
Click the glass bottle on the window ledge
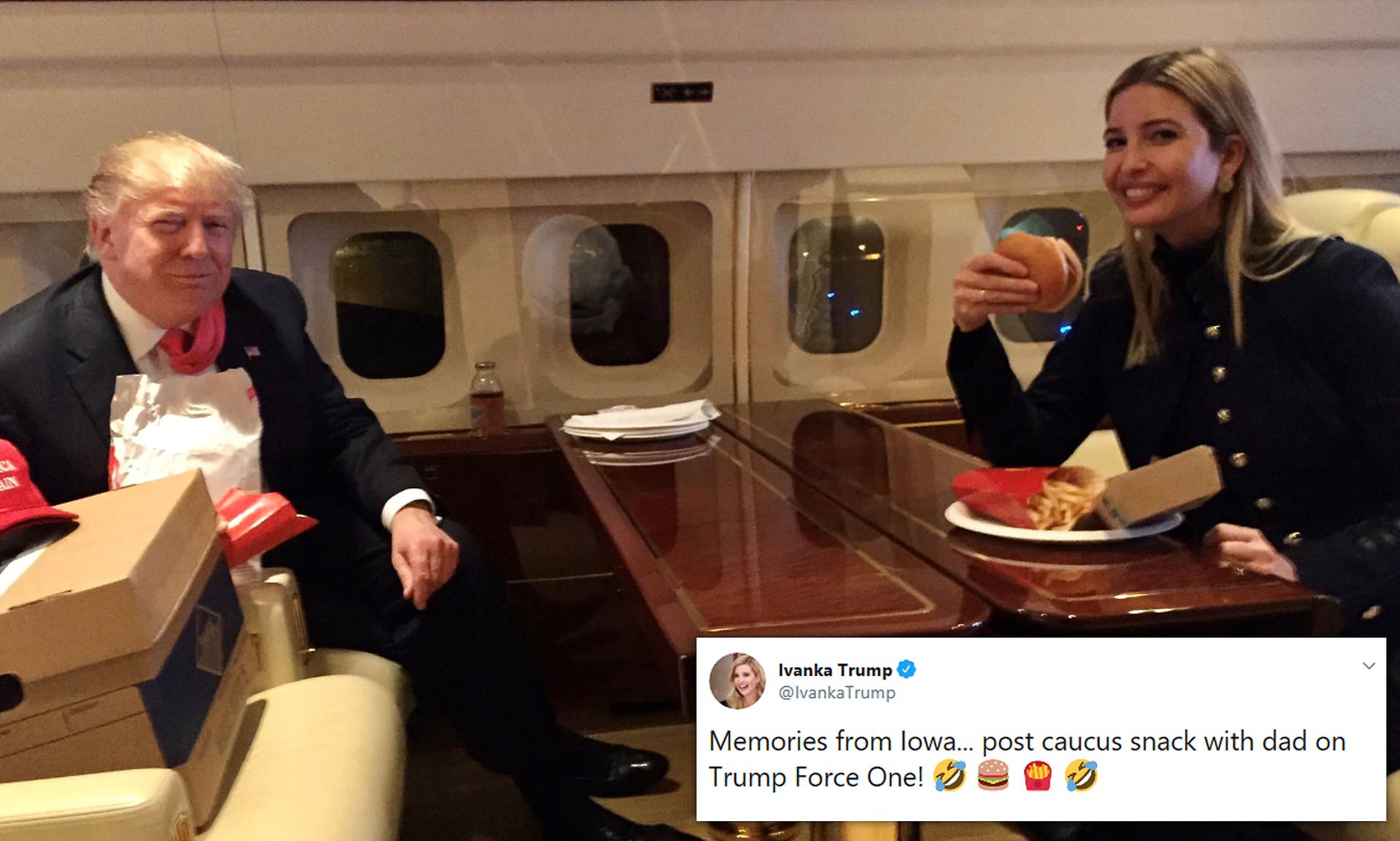[x=486, y=396]
